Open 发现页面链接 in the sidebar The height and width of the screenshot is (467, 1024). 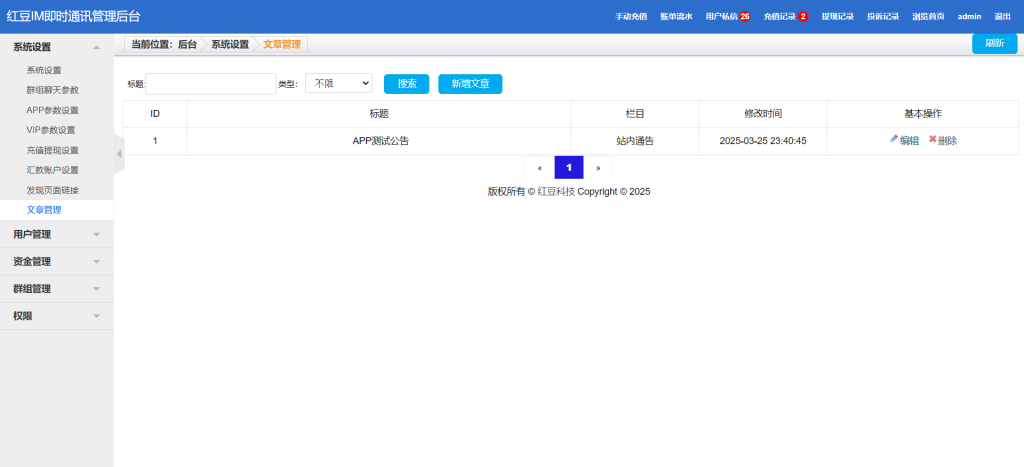52,190
